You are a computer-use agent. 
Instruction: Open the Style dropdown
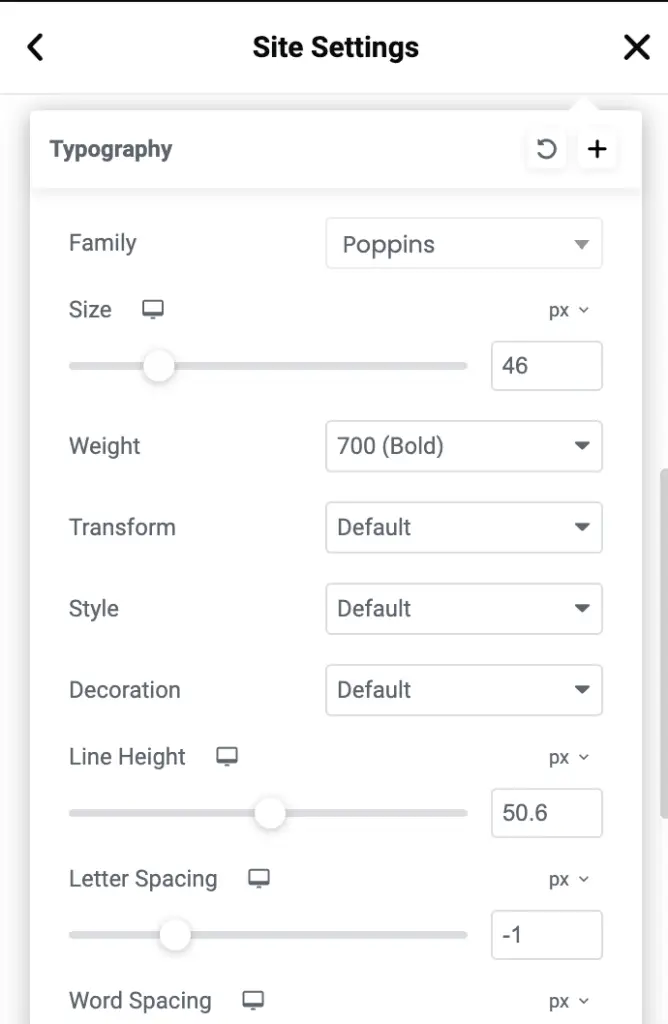[x=464, y=609]
